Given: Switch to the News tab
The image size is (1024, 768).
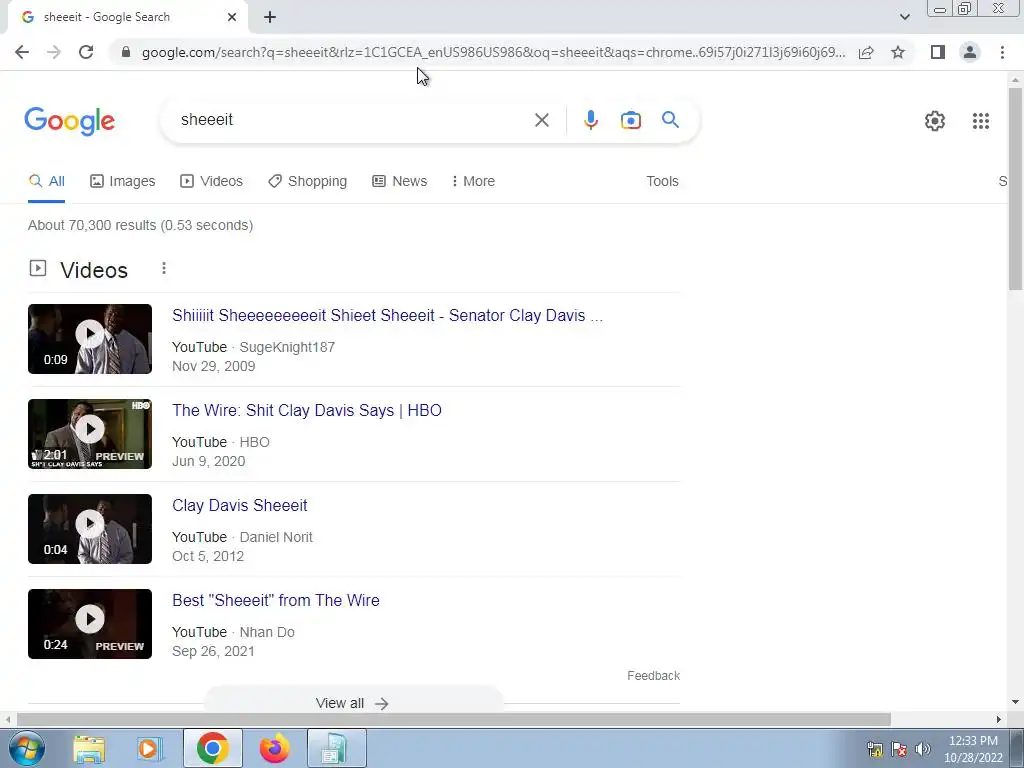Looking at the screenshot, I should [400, 182].
